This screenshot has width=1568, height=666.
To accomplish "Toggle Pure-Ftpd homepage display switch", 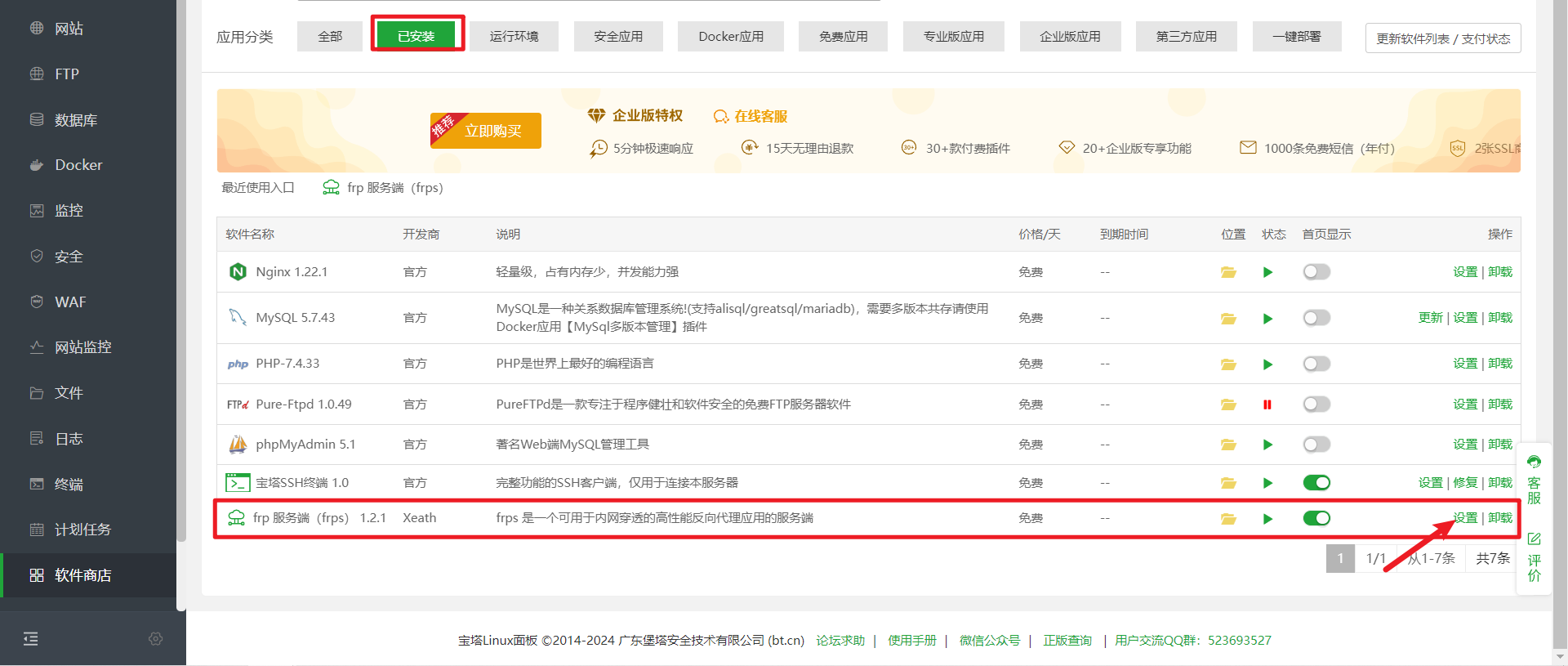I will (x=1316, y=405).
